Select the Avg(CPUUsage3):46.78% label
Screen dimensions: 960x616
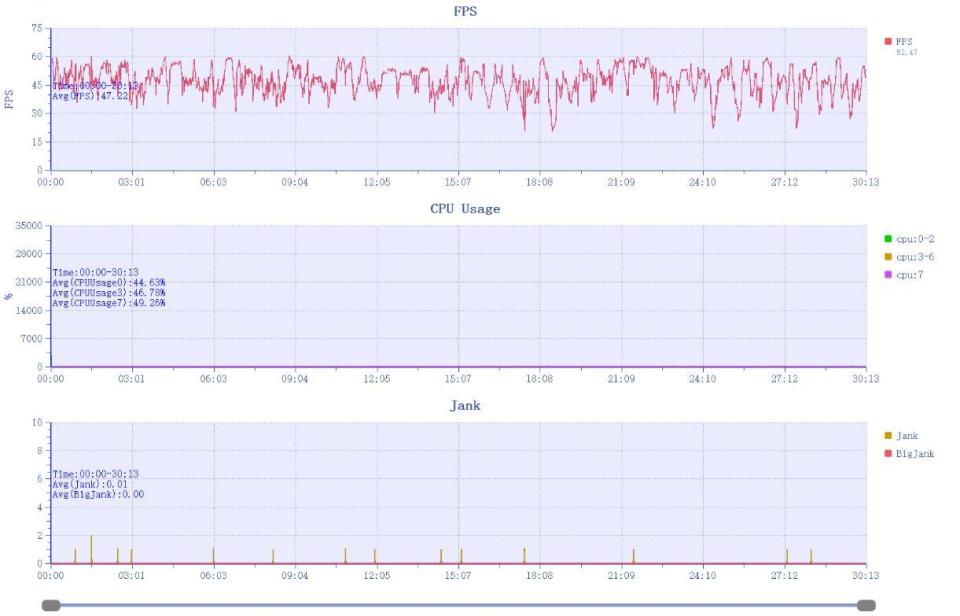109,293
